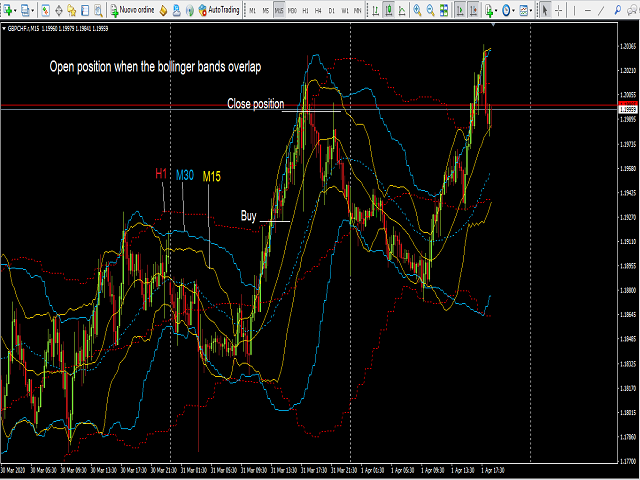The image size is (640, 480).
Task: Click the profiles icon
Action: (25, 10)
